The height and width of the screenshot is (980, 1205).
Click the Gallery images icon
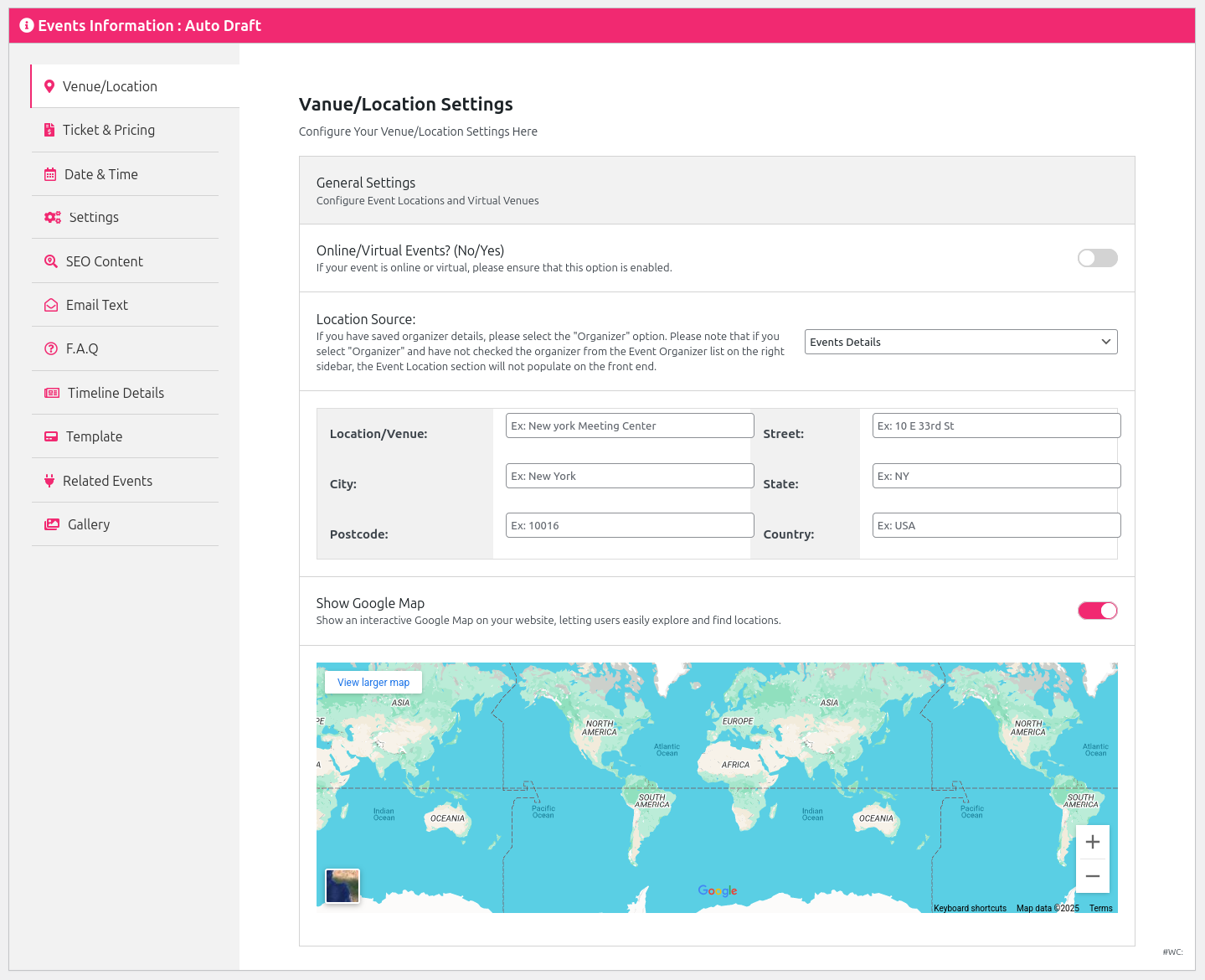coord(52,524)
